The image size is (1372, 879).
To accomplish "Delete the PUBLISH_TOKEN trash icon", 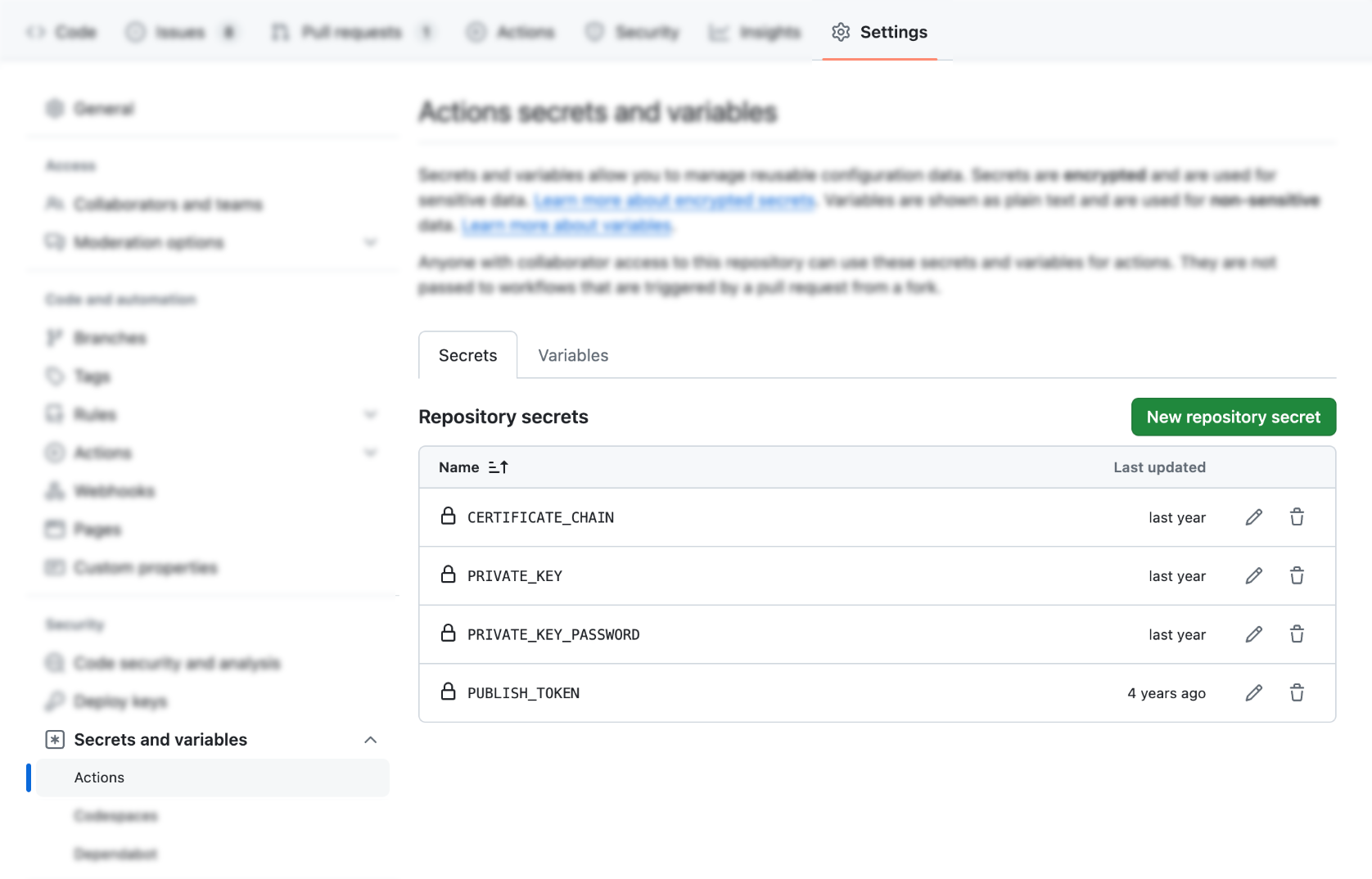I will (x=1297, y=693).
